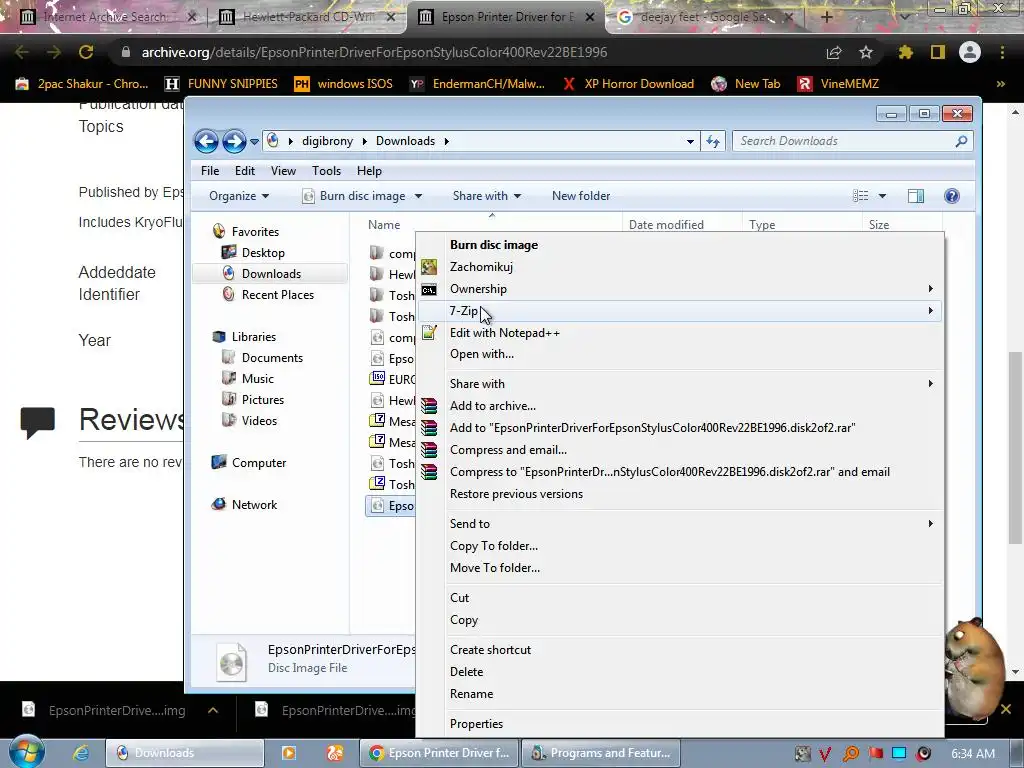Open Chrome profile avatar

970,52
